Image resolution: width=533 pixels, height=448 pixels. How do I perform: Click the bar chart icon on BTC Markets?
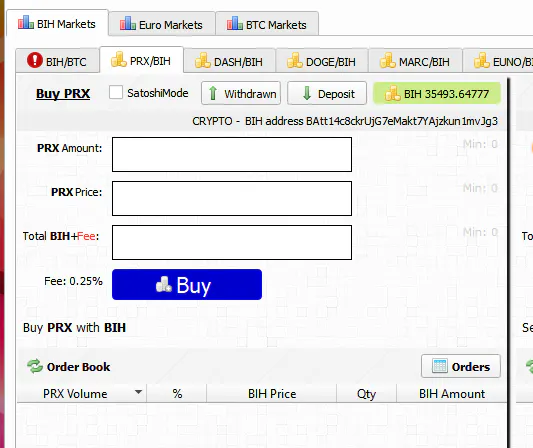(235, 23)
